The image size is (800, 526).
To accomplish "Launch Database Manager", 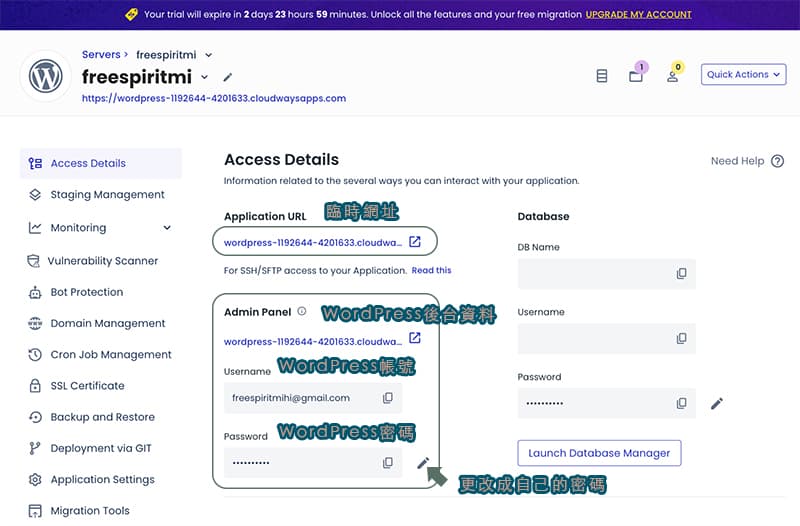I will pos(599,453).
